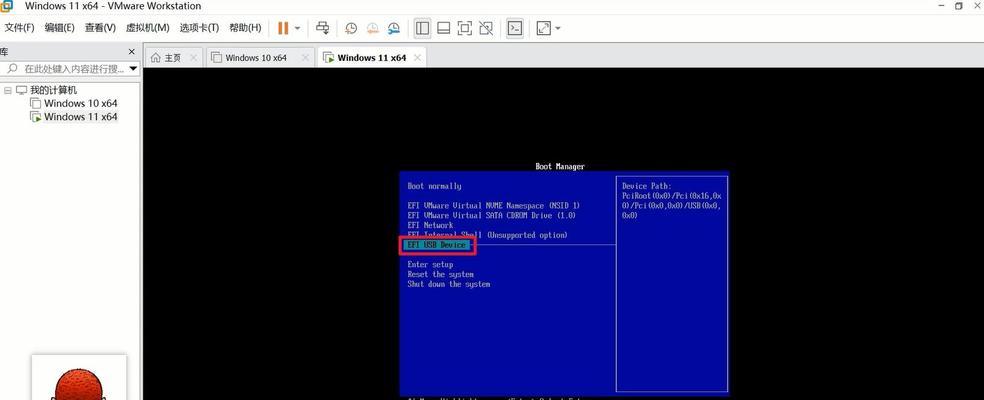Open the 帮助(H) menu
This screenshot has width=984, height=400.
click(245, 28)
